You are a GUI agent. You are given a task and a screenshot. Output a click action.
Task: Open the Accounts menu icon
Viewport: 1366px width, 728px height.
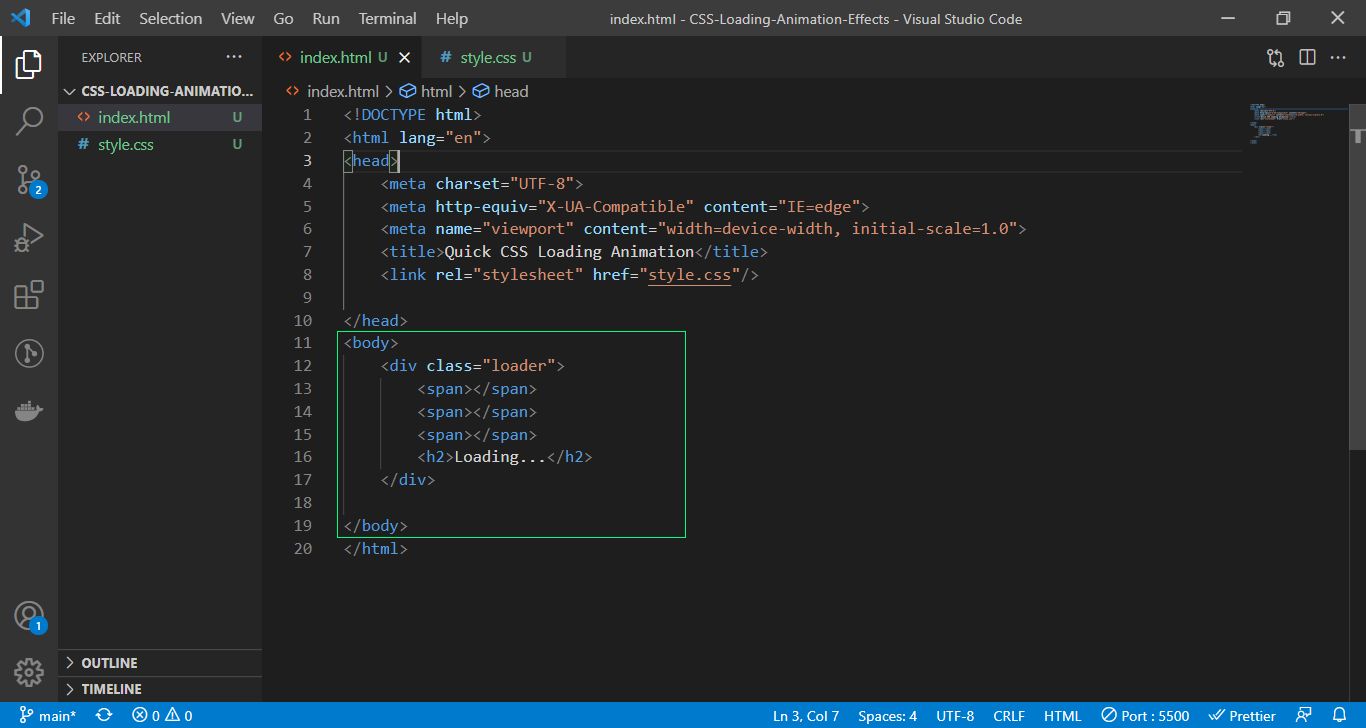coord(29,616)
